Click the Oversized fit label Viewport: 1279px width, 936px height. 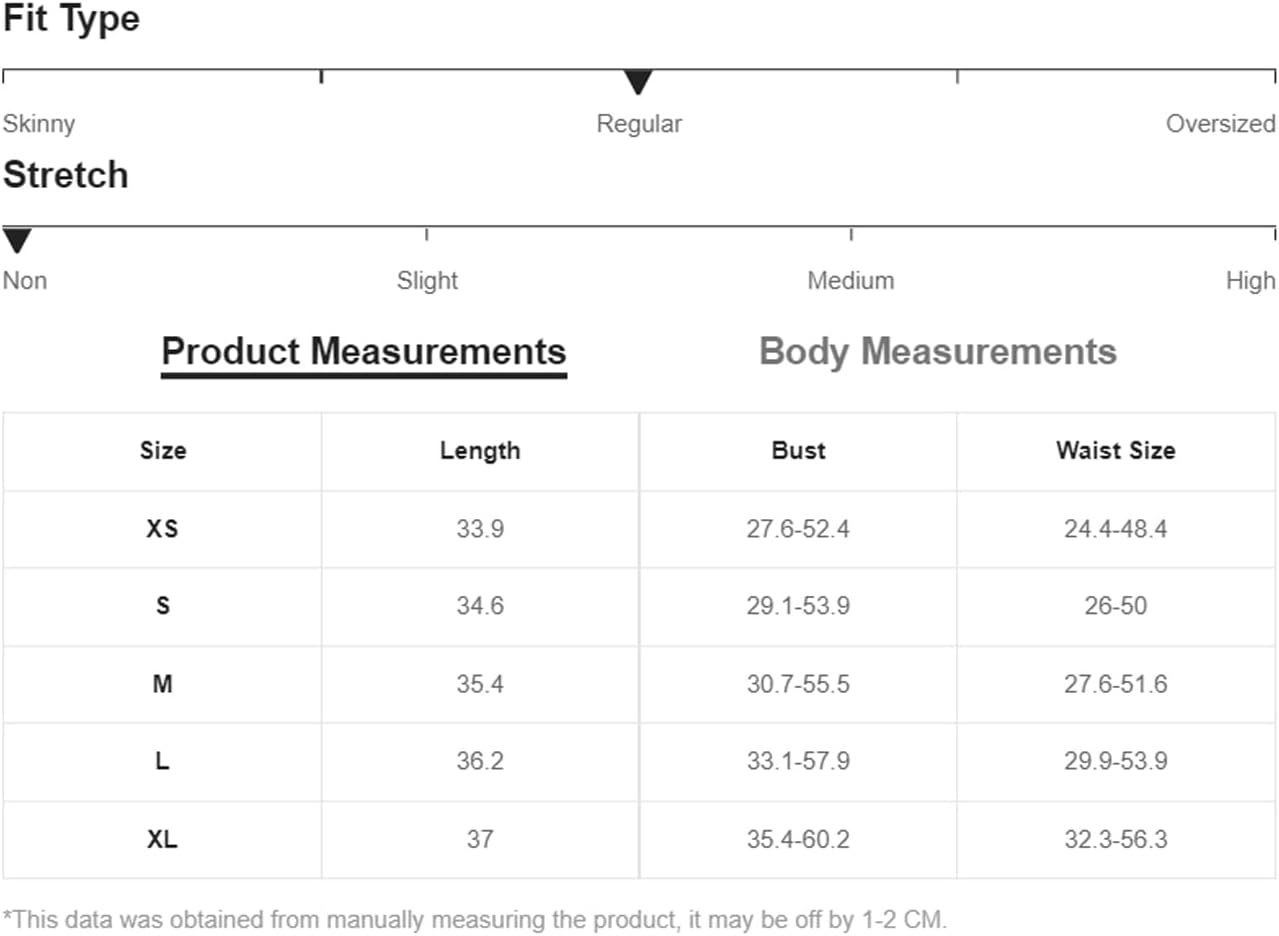pyautogui.click(x=1220, y=124)
